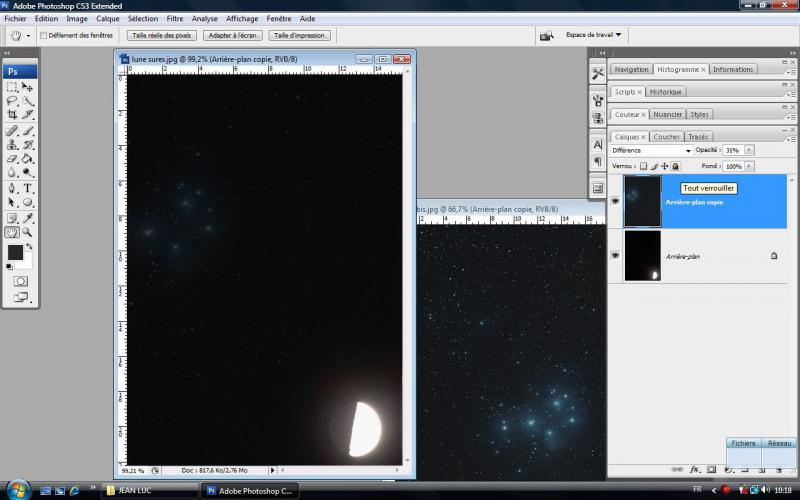Viewport: 800px width, 500px height.
Task: Open the Histogramme panel flyout menu
Action: pyautogui.click(x=791, y=72)
